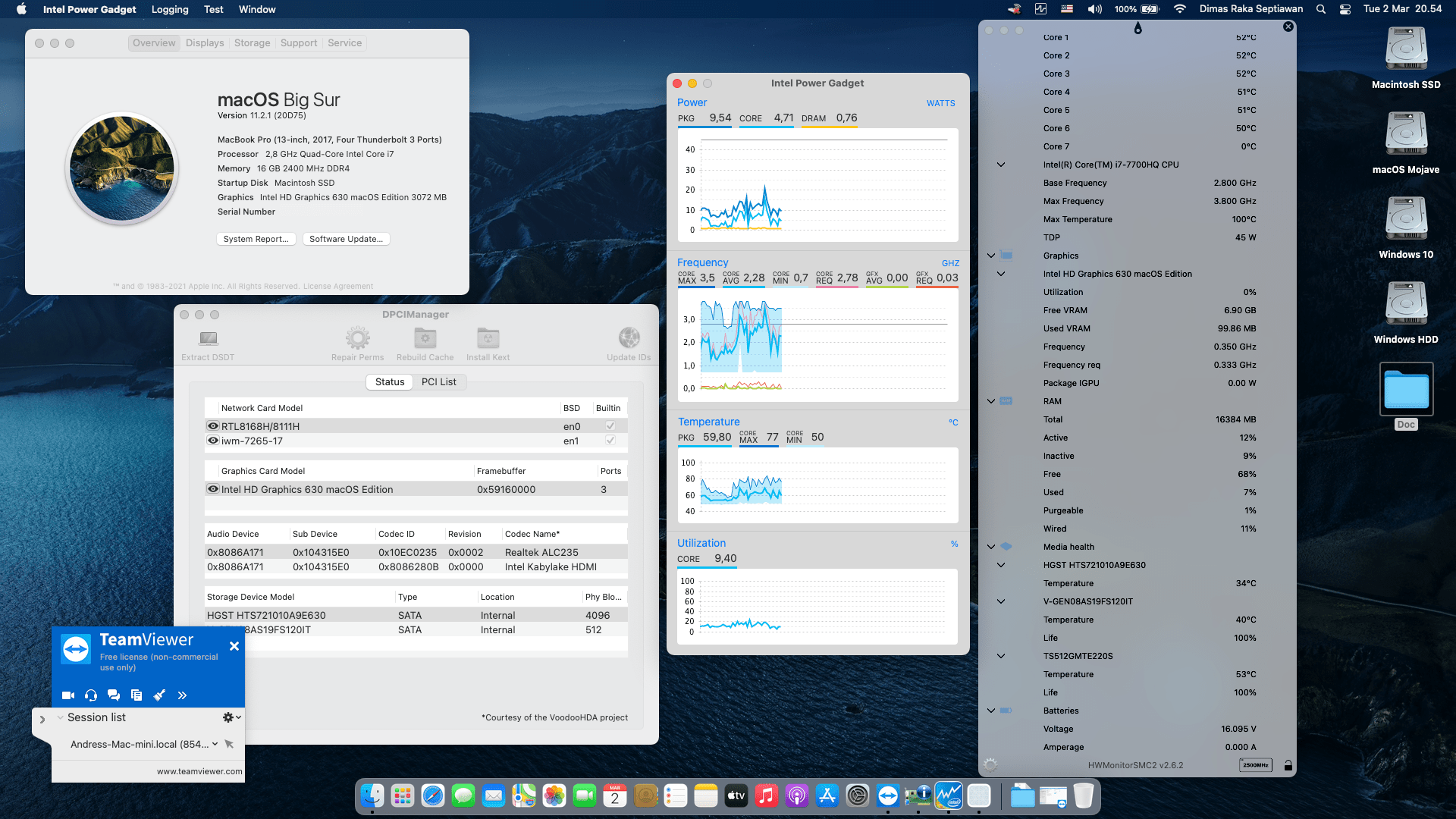Open dropdown arrow next to Andress-Mac-mini.local session

click(215, 744)
